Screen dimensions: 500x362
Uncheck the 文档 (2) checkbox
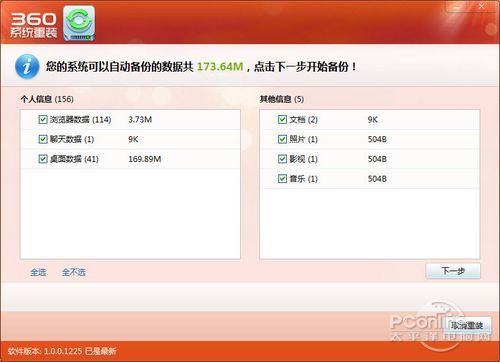[x=282, y=119]
